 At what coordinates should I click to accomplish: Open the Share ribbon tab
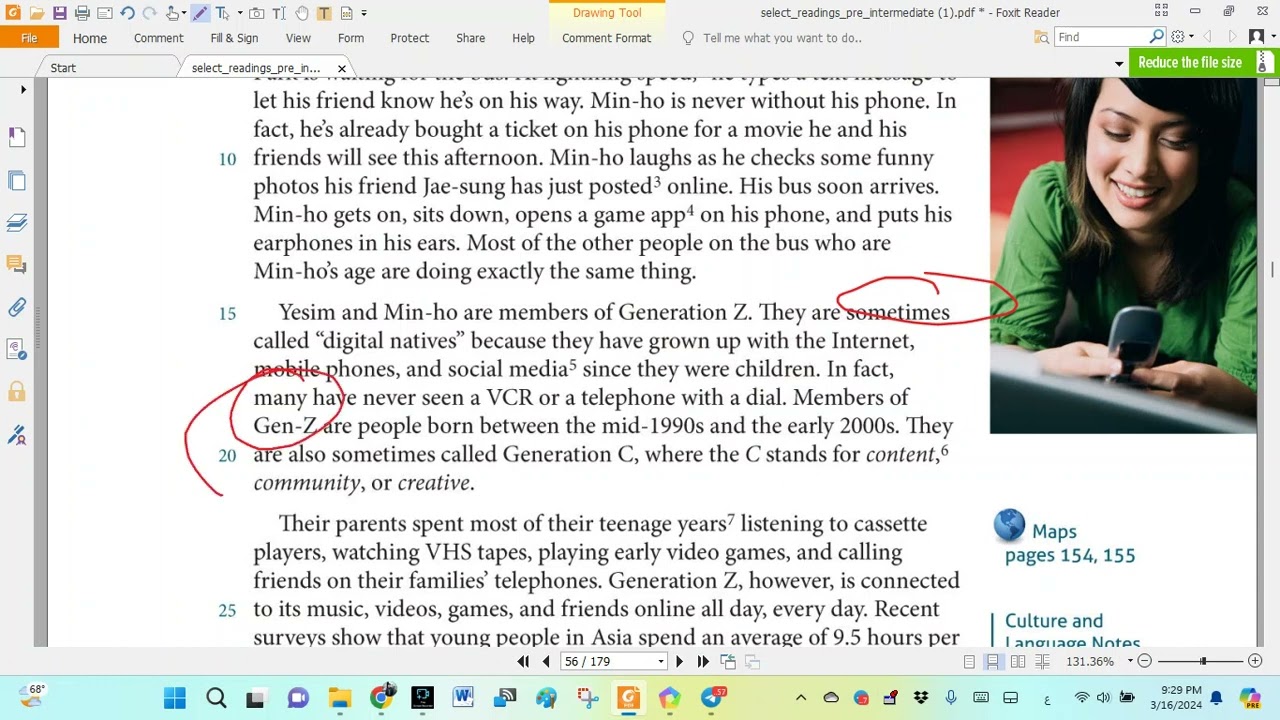coord(471,38)
